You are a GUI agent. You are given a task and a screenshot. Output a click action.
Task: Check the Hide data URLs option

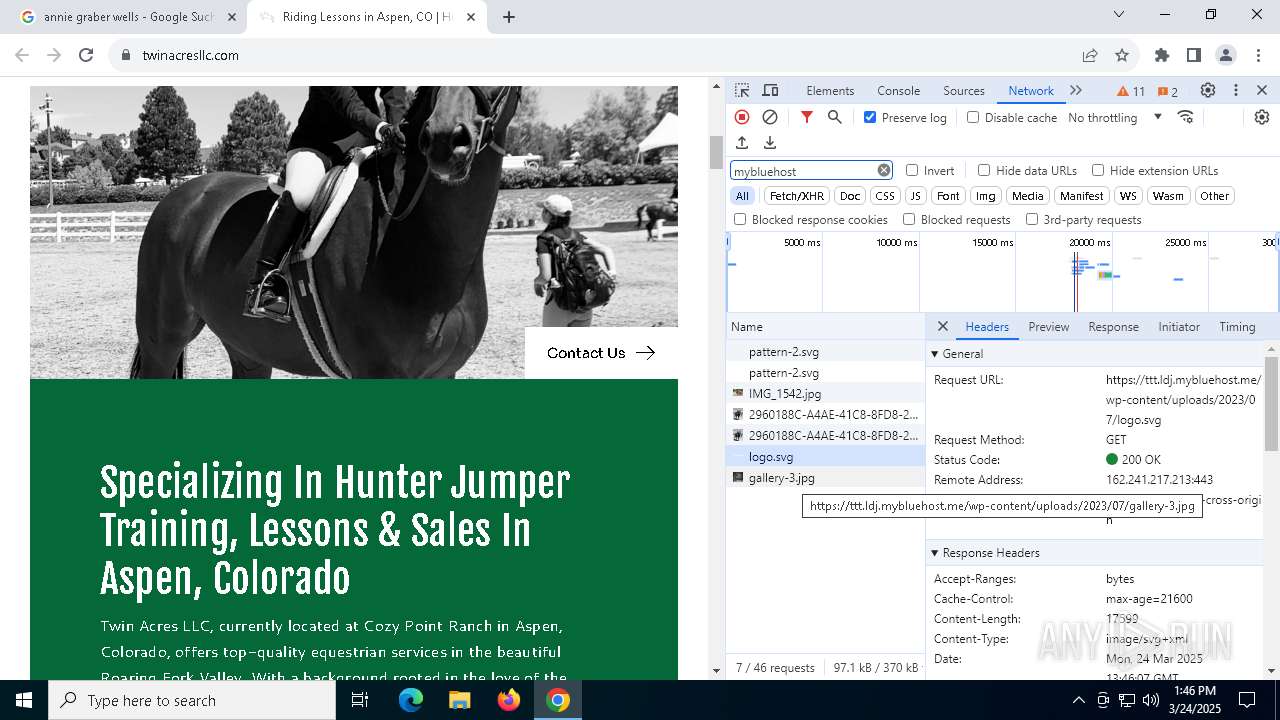click(x=984, y=171)
